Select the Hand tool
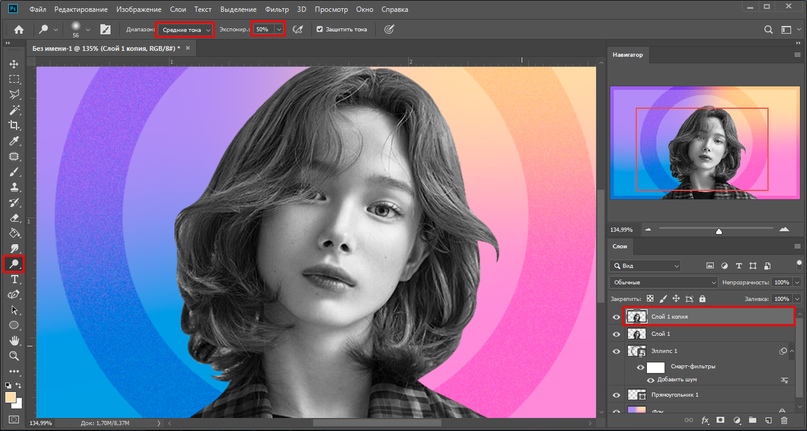 (x=14, y=340)
